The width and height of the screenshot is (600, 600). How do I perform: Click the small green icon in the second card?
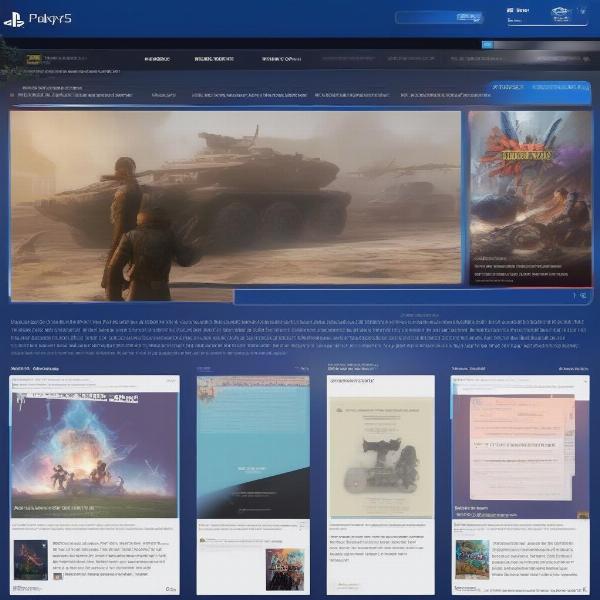click(203, 540)
